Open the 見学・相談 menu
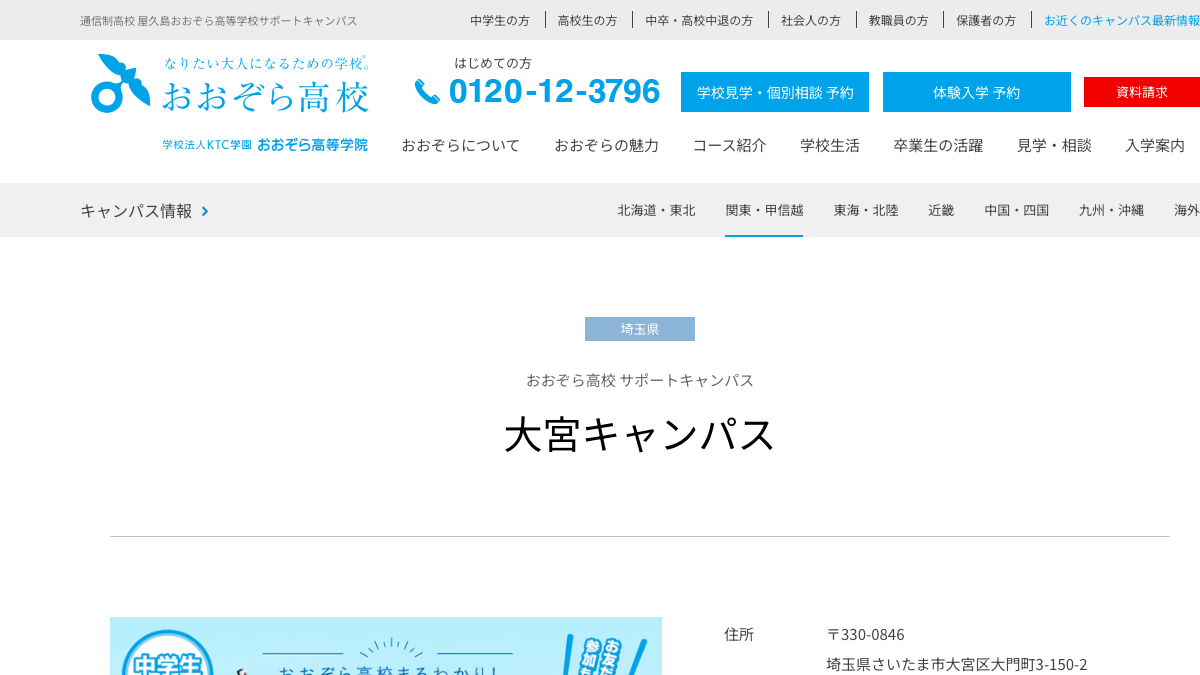Image resolution: width=1200 pixels, height=675 pixels. point(1055,145)
